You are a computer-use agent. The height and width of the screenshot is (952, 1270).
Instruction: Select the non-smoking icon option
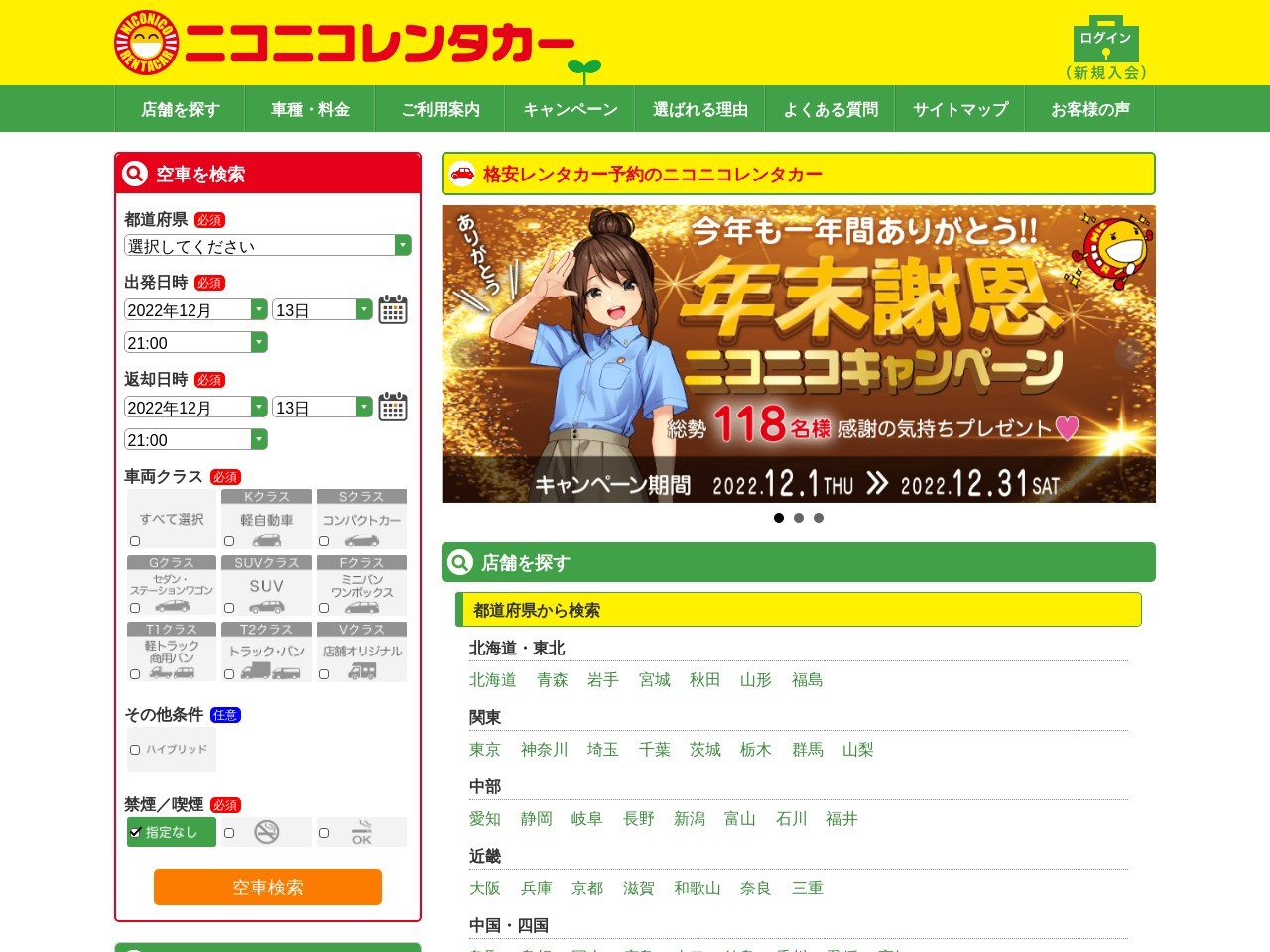point(266,832)
